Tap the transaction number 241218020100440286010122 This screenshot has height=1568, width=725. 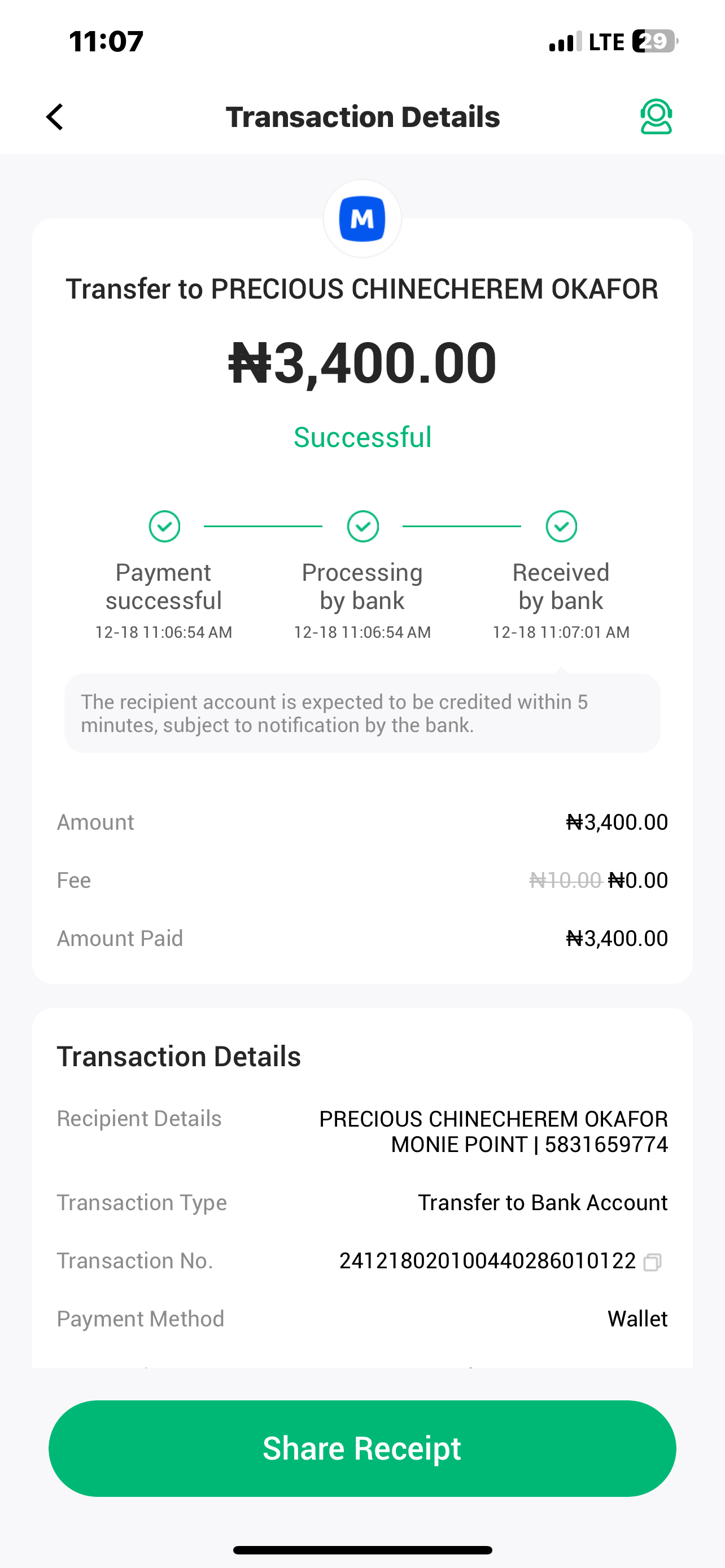tap(487, 1260)
